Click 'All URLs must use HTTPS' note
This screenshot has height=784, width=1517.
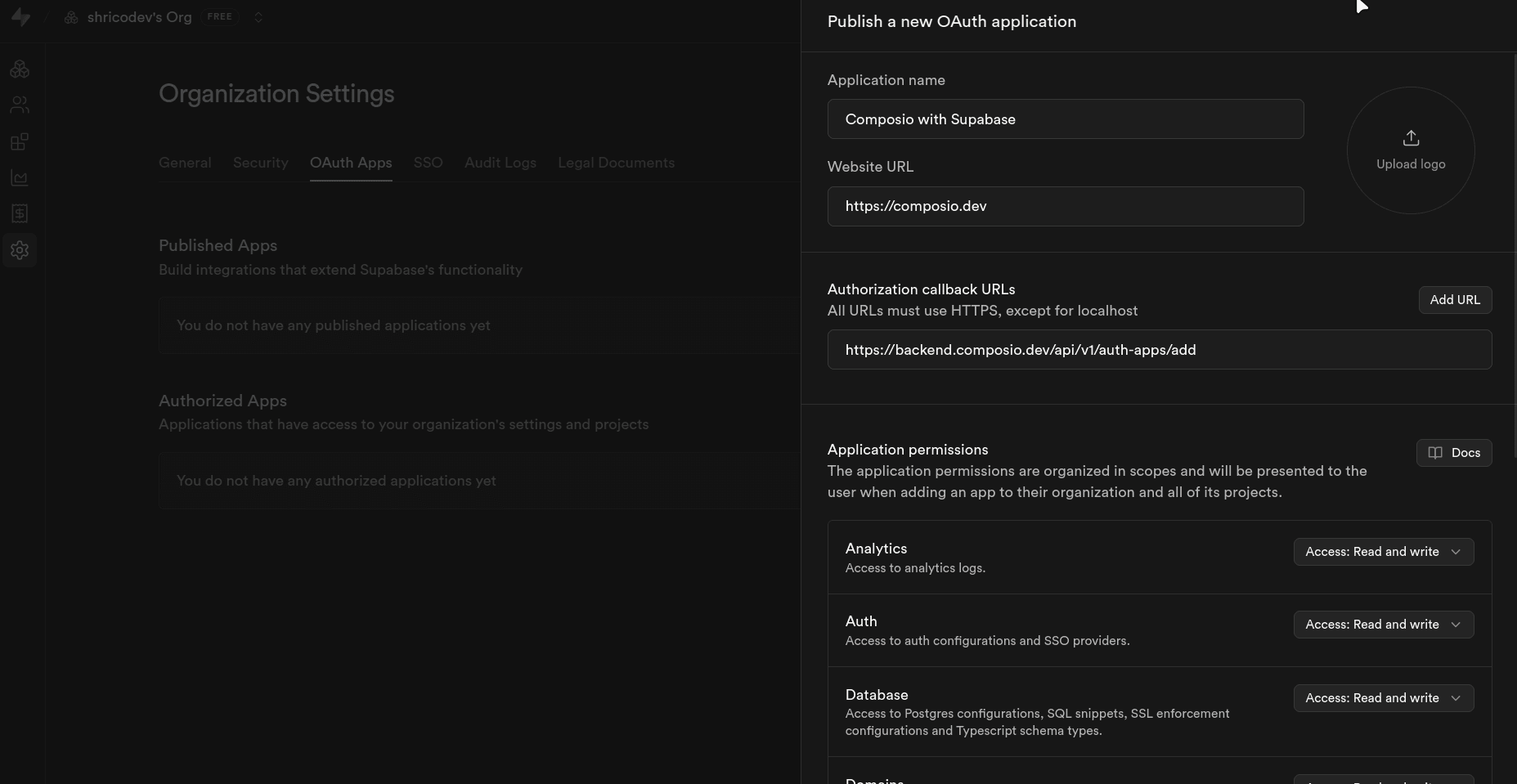coord(982,311)
